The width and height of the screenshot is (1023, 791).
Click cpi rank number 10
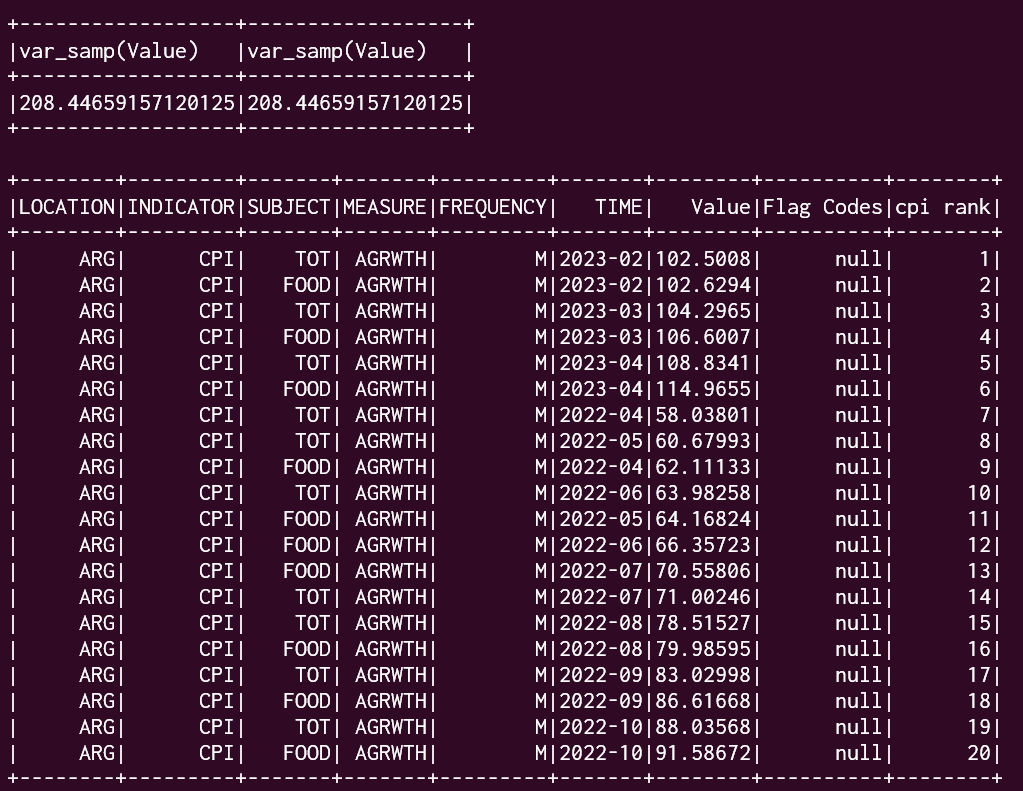978,493
